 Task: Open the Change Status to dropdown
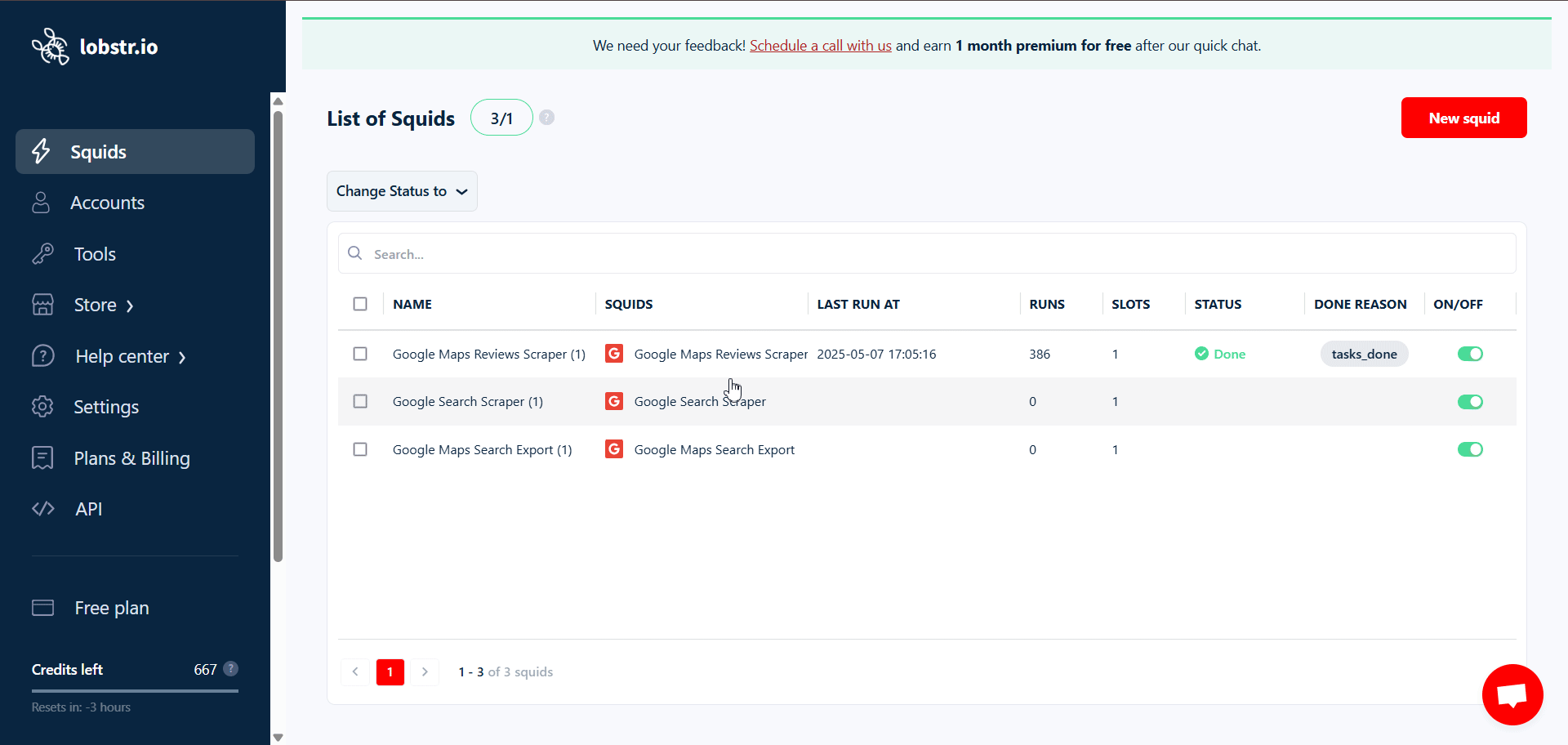pos(401,190)
